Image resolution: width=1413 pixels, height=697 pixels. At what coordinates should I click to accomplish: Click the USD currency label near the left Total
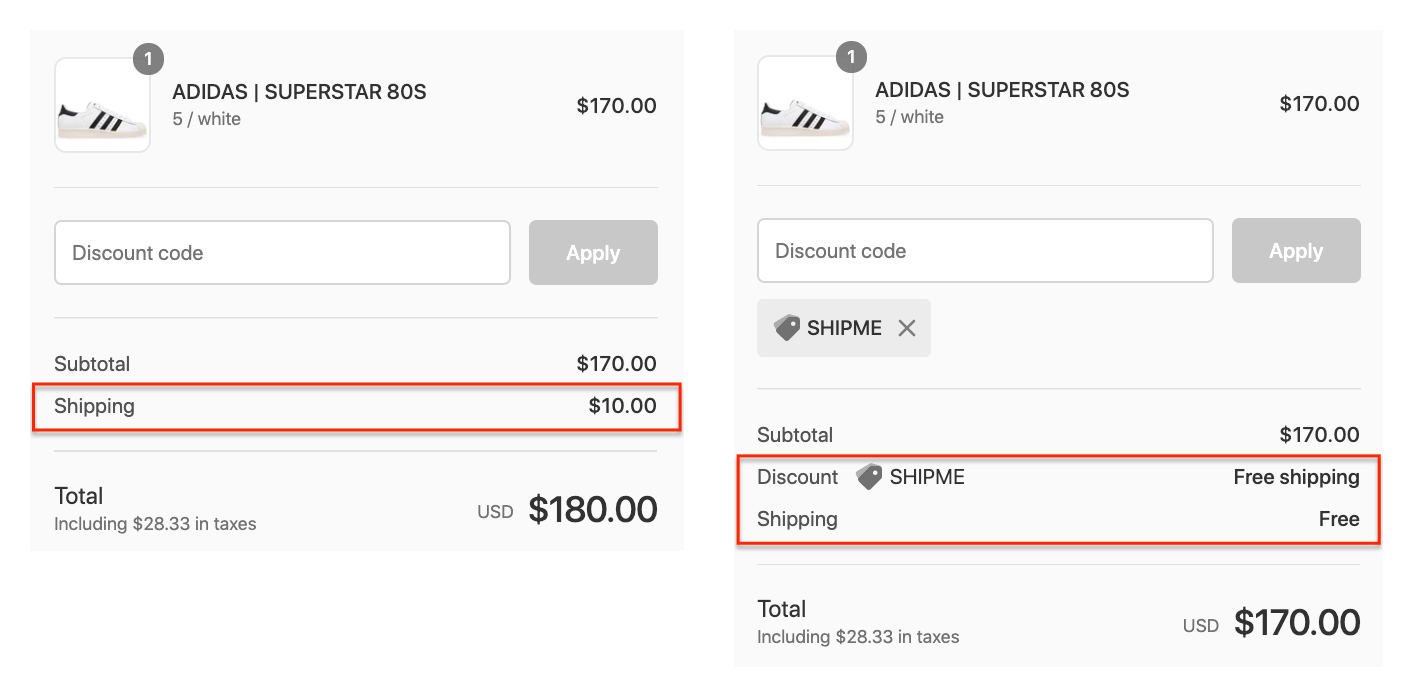point(494,511)
